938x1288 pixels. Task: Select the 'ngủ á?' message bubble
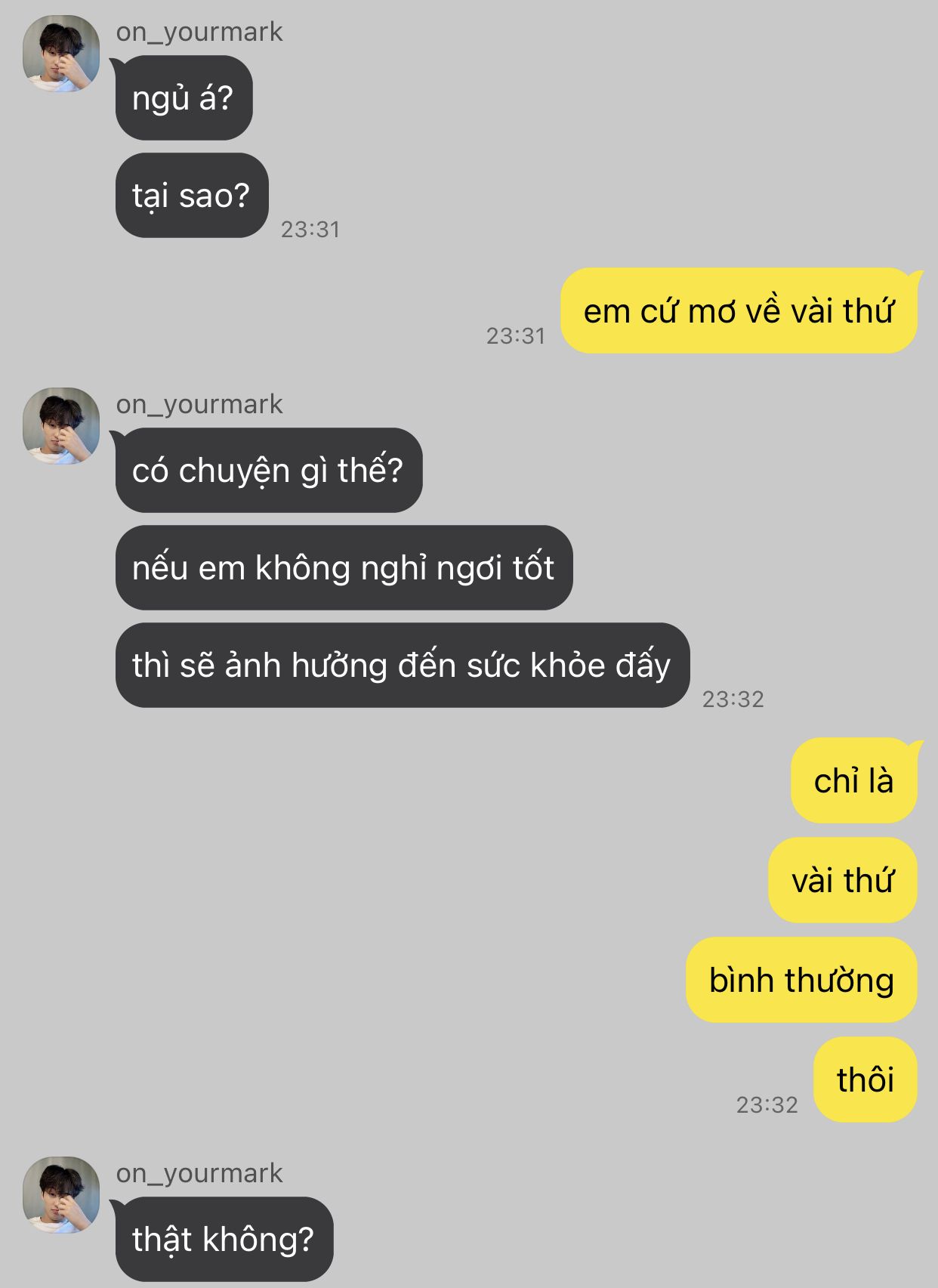tap(184, 98)
